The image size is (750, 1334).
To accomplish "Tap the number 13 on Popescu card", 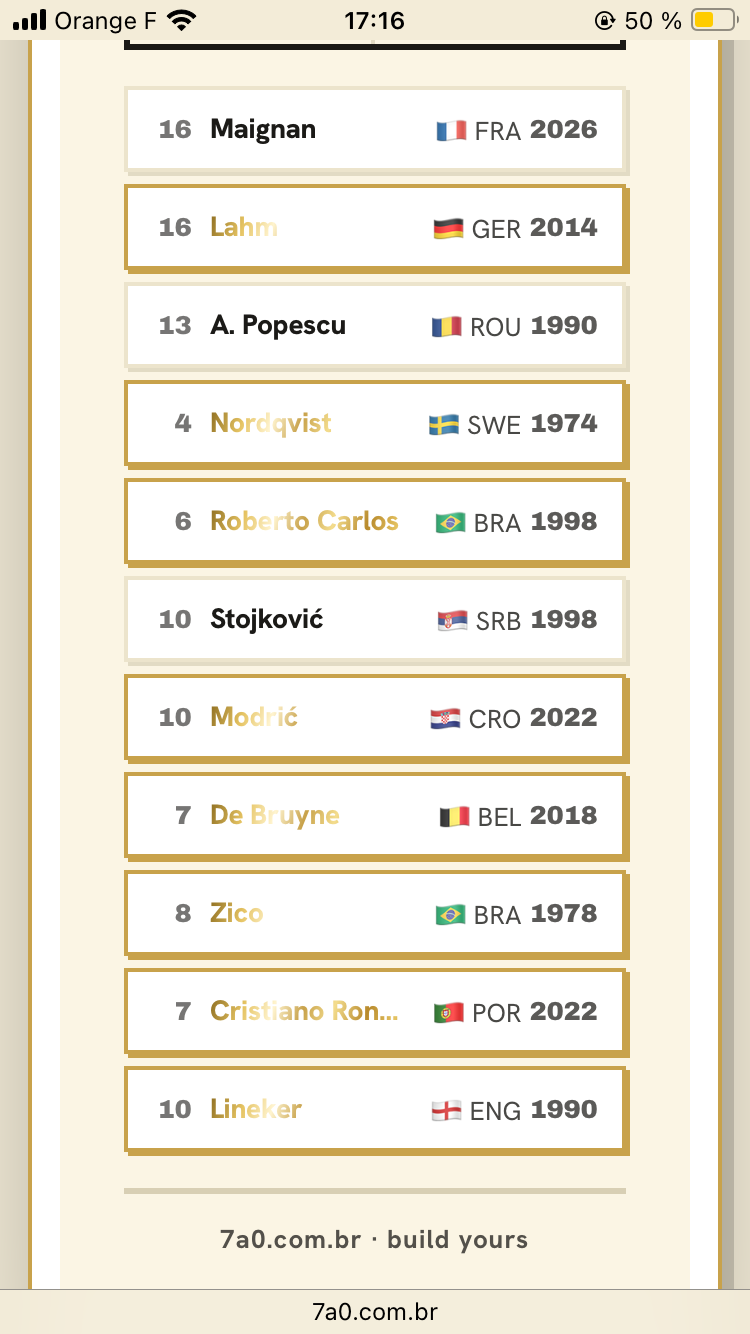I will click(175, 325).
